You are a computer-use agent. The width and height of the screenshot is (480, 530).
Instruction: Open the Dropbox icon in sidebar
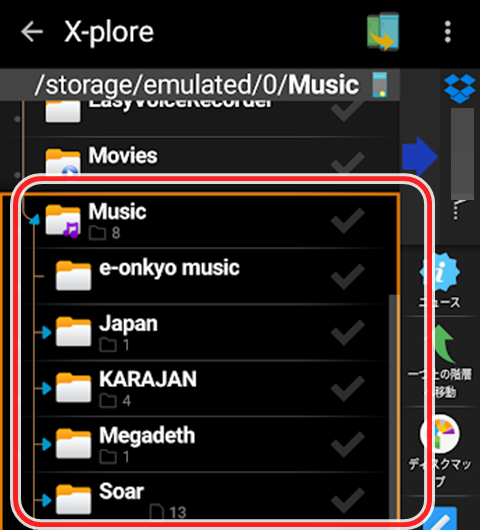[x=460, y=88]
